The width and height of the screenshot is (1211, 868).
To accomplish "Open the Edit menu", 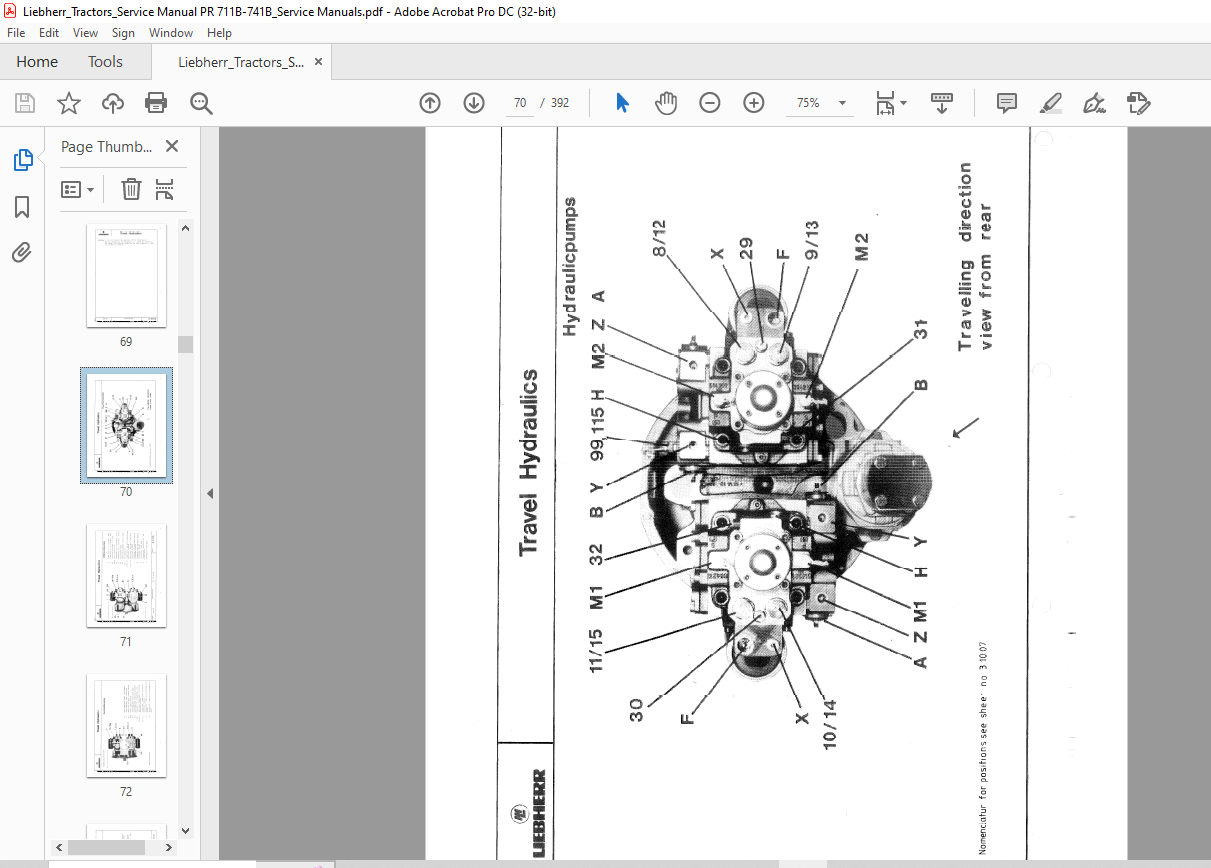I will 49,33.
